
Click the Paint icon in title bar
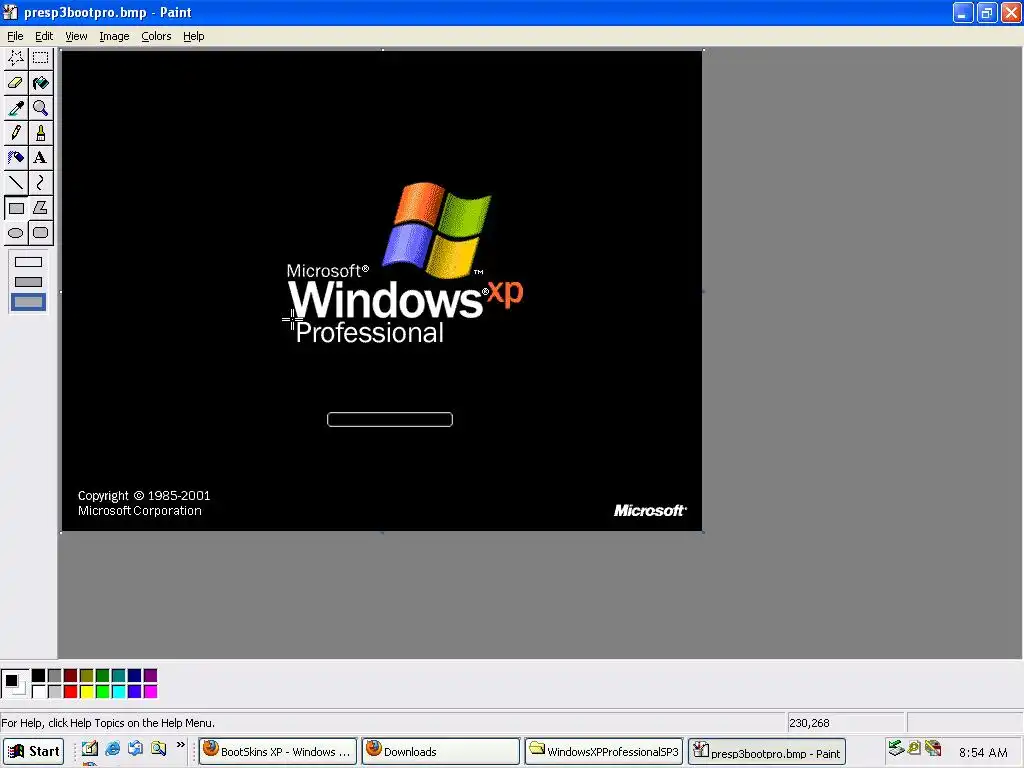[10, 12]
